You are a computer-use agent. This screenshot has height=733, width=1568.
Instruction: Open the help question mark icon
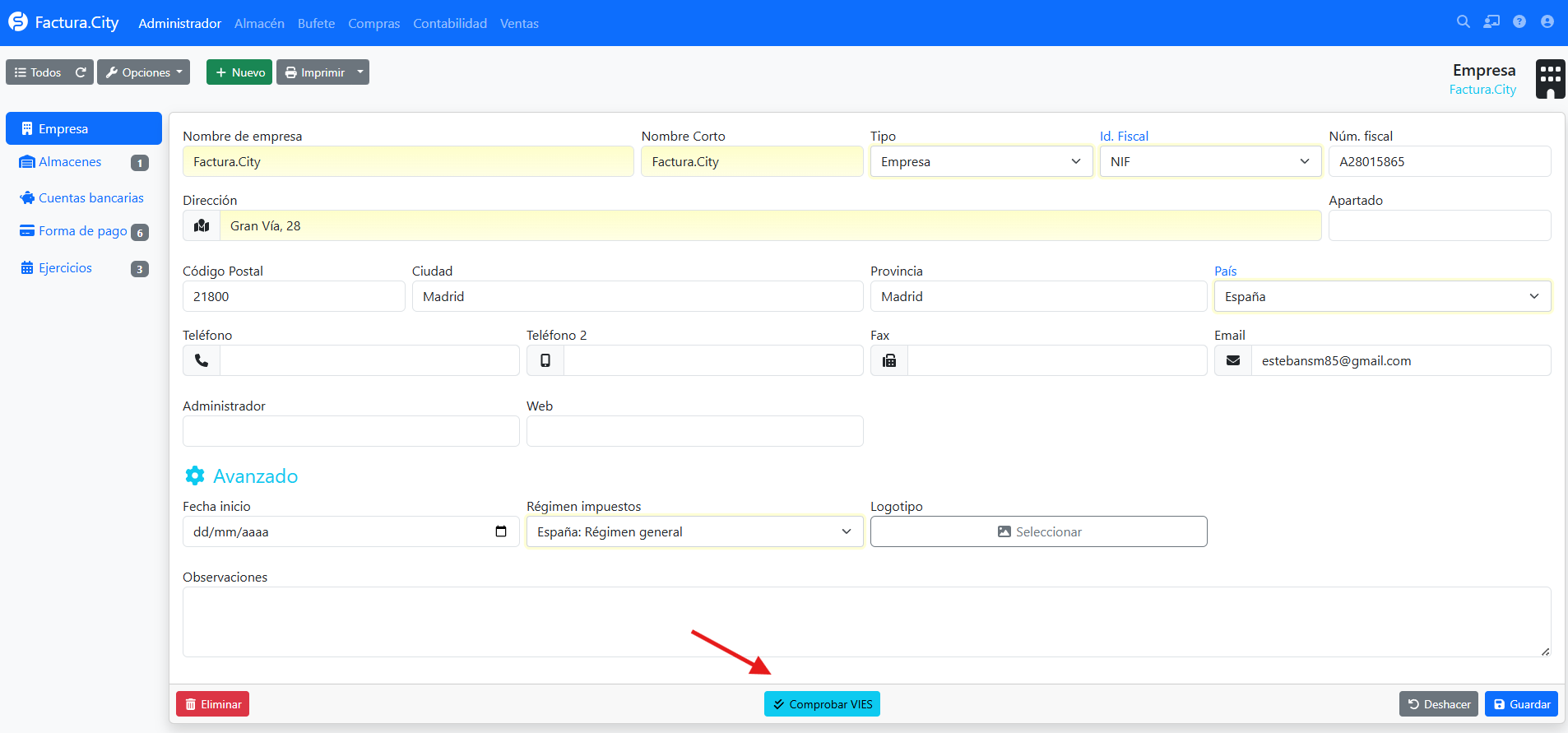click(x=1519, y=22)
